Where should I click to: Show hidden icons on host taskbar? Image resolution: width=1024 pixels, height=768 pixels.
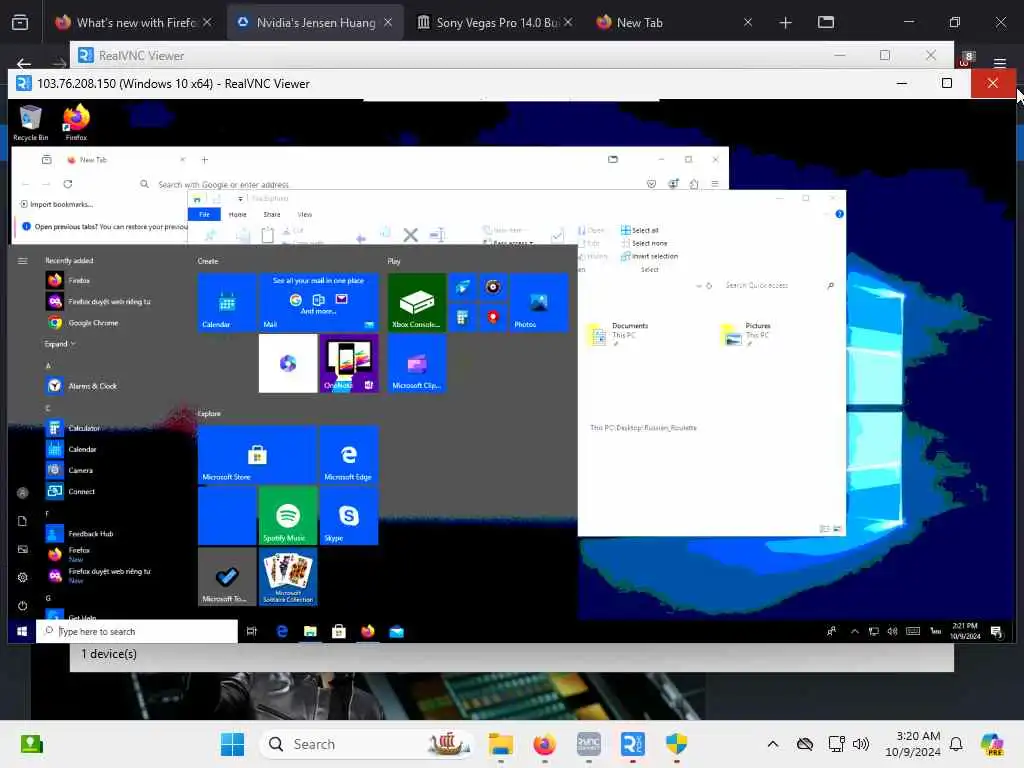click(x=773, y=744)
